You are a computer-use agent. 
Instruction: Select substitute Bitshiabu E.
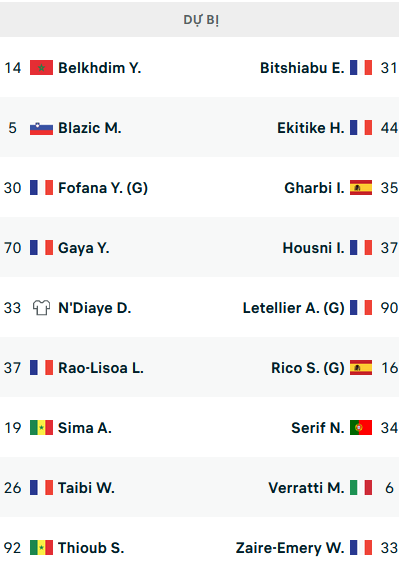302,68
